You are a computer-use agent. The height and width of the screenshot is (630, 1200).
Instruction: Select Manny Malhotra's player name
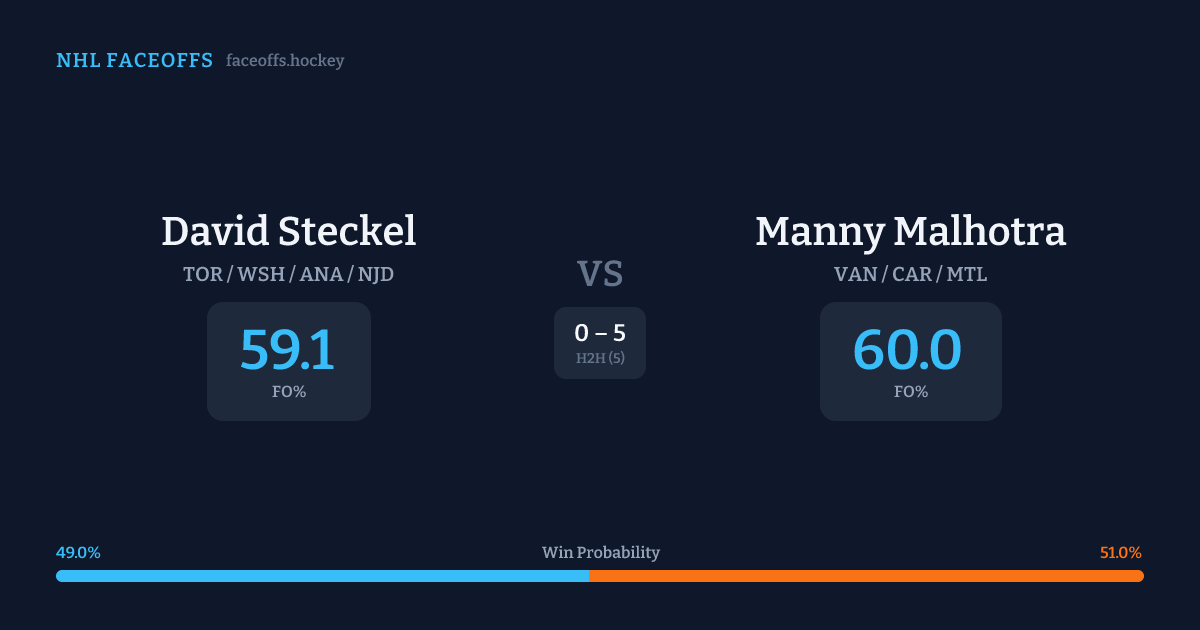point(910,231)
